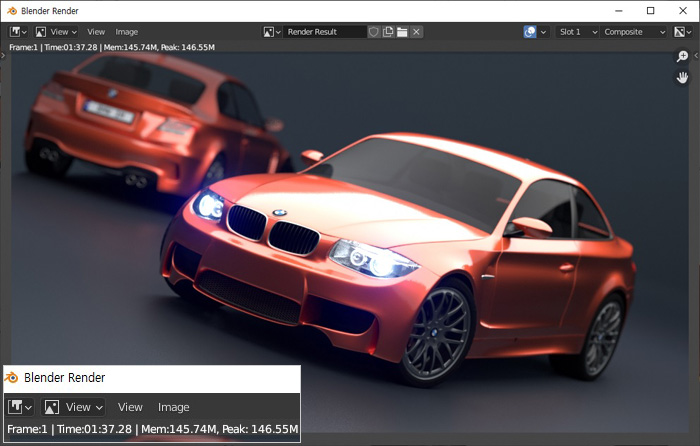700x446 pixels.
Task: Open the Image menu in the top header
Action: click(127, 32)
